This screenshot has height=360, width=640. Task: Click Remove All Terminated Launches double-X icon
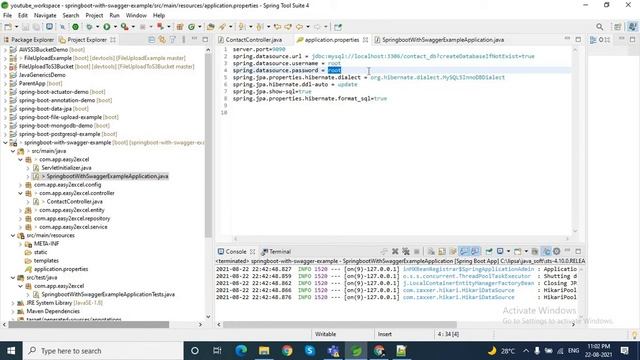click(406, 251)
